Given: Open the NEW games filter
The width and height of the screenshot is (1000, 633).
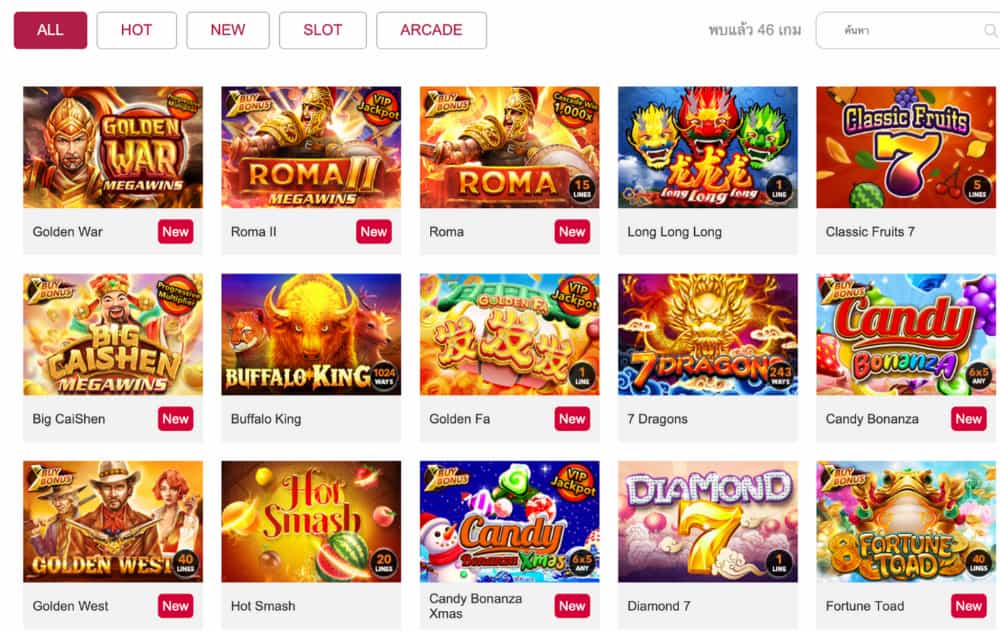Looking at the screenshot, I should [228, 30].
